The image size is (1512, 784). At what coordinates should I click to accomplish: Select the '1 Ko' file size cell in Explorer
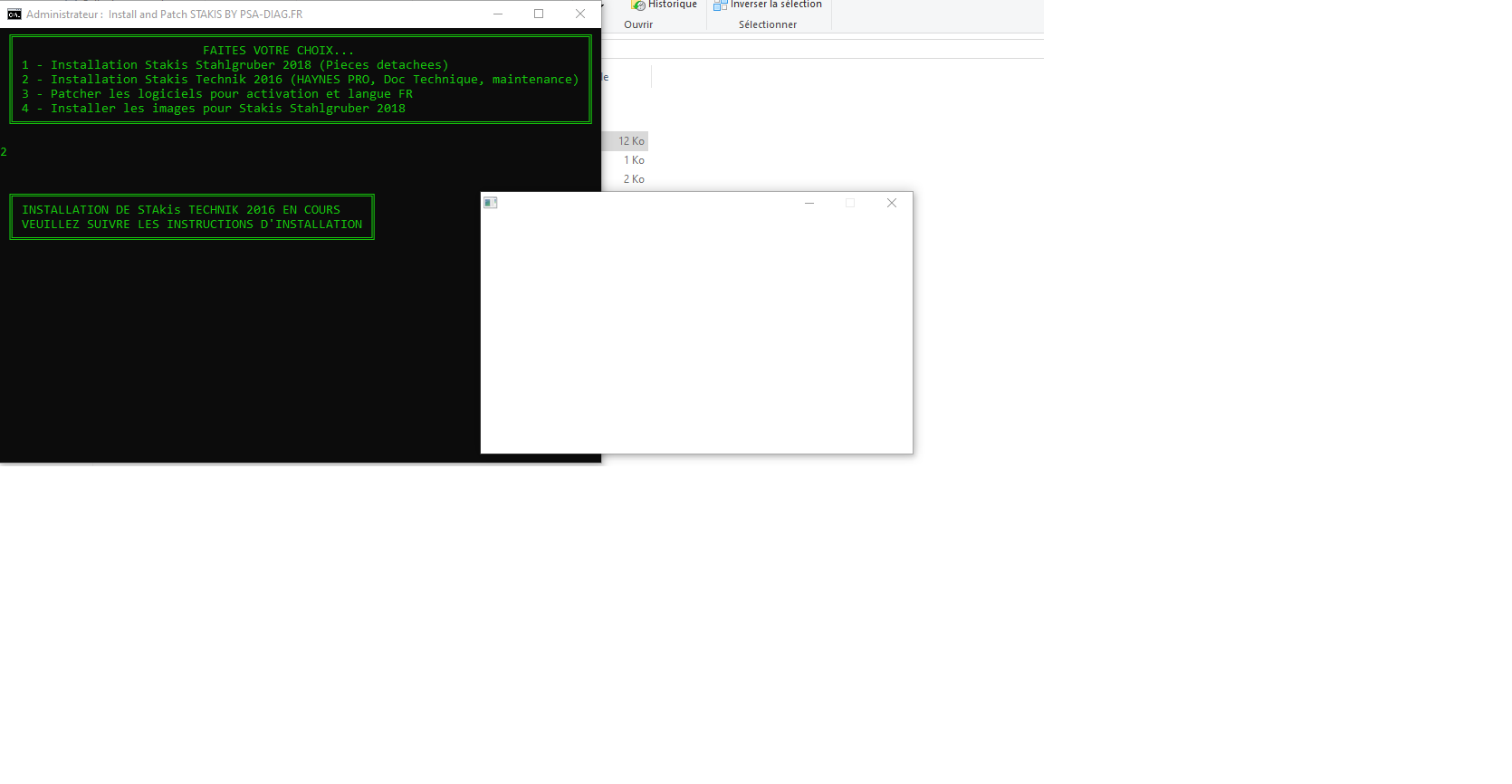634,160
